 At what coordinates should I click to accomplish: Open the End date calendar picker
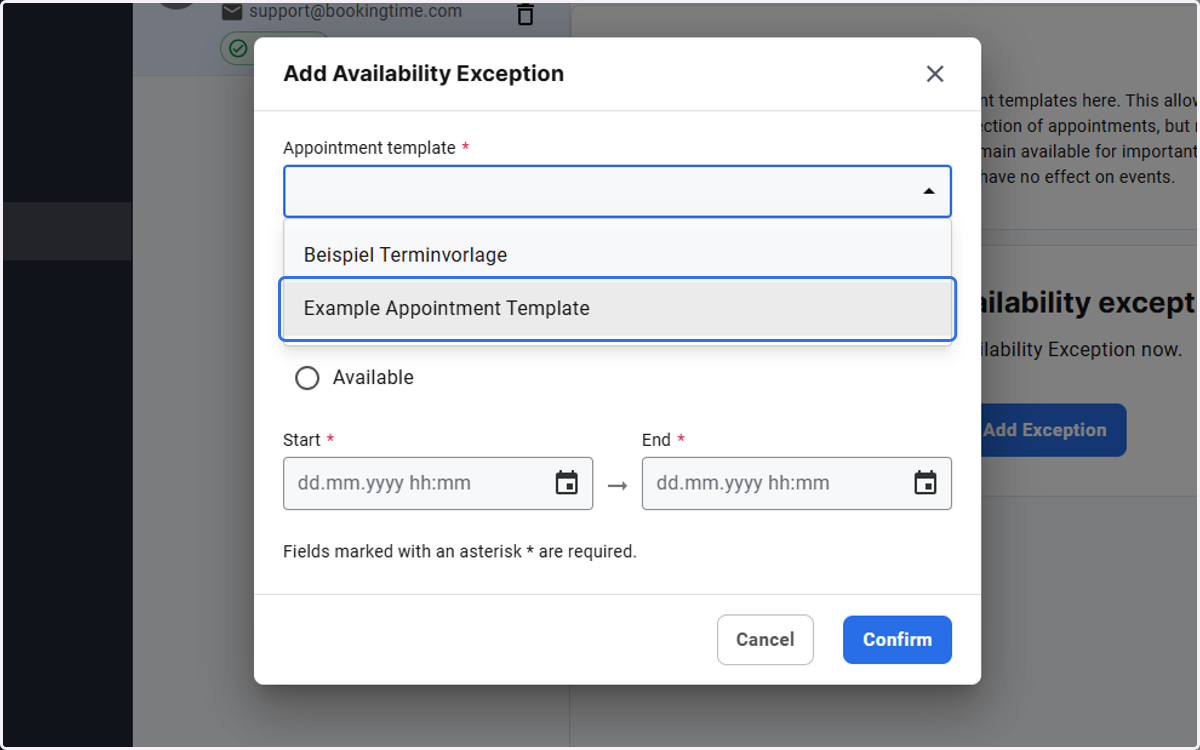[926, 483]
